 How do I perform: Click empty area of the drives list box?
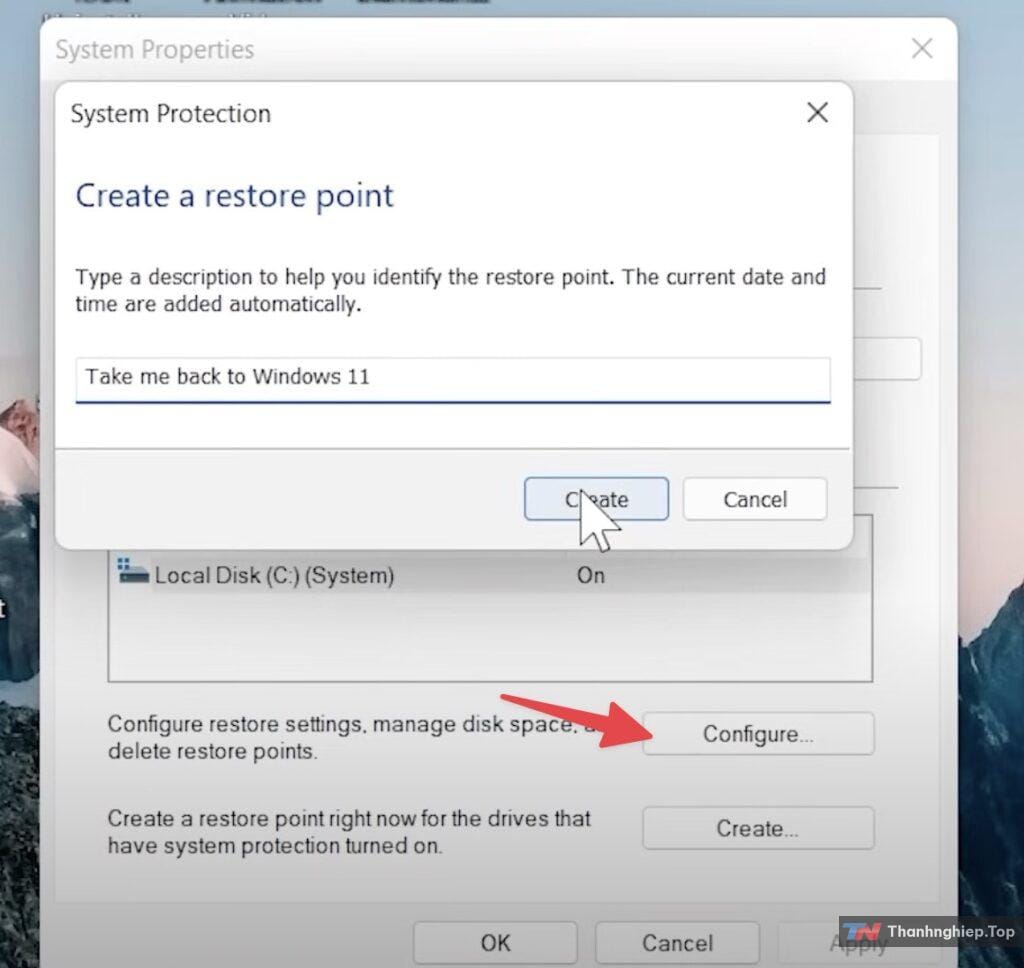point(488,640)
